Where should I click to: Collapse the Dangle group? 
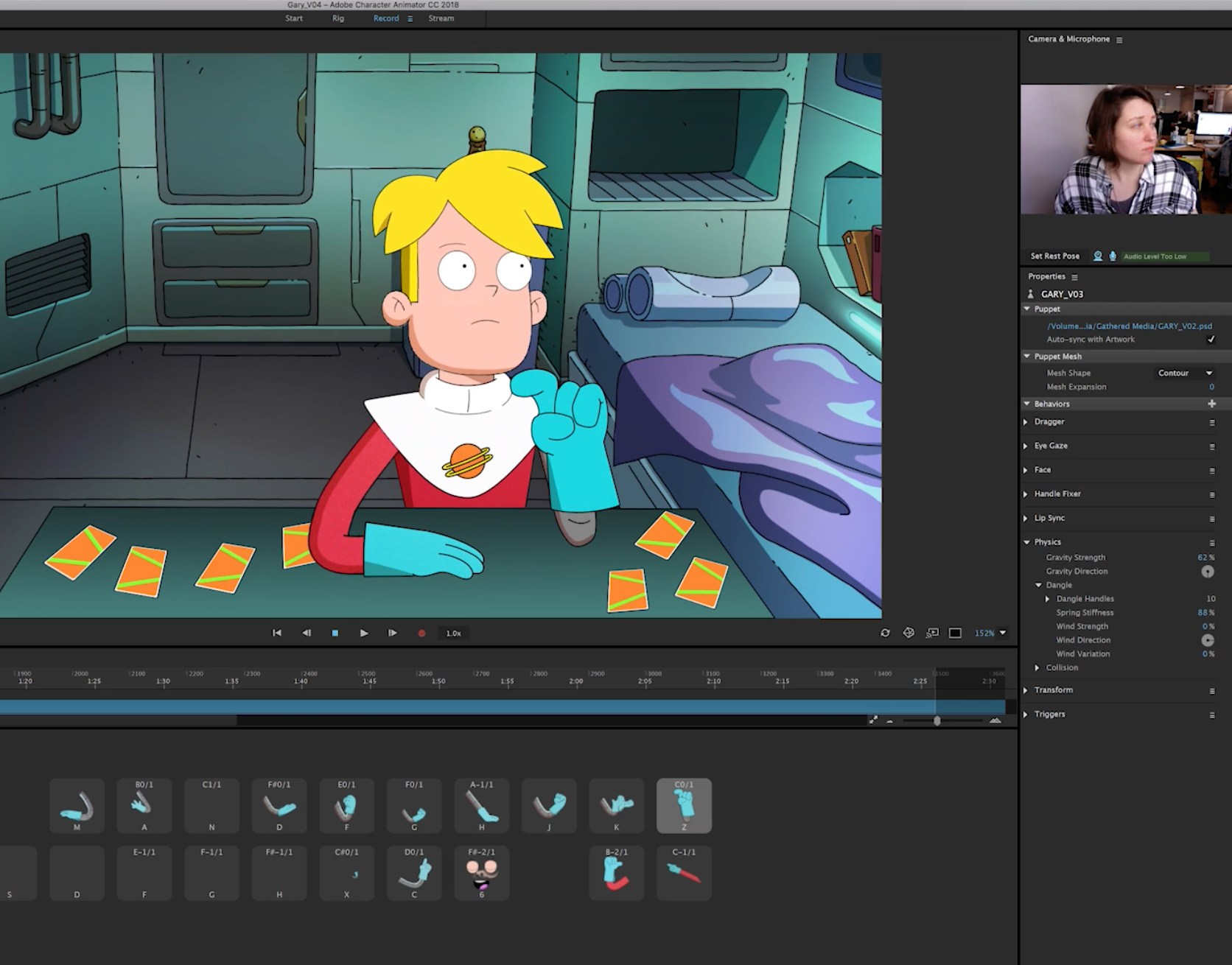(1039, 585)
